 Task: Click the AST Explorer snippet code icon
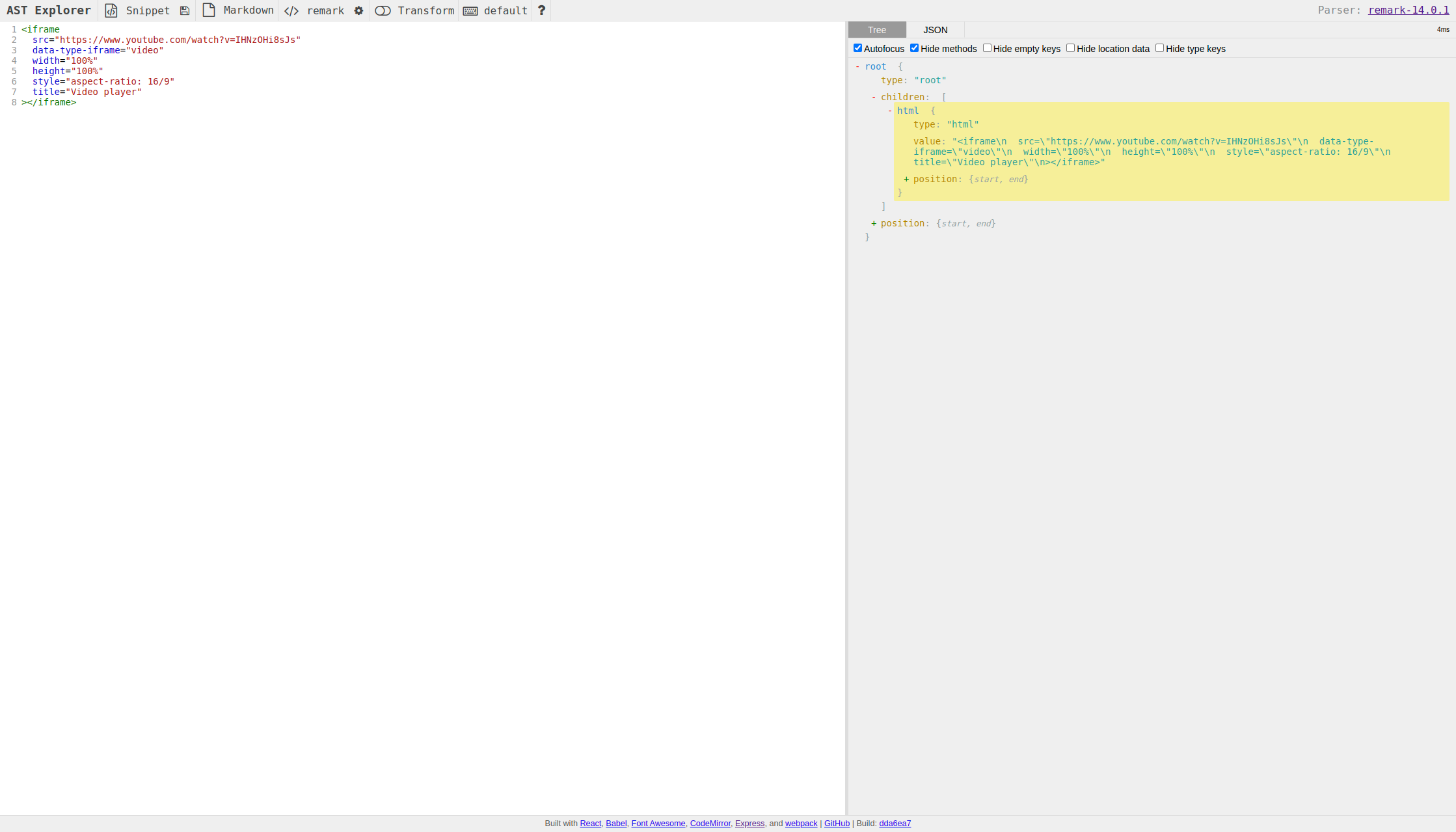(x=111, y=10)
